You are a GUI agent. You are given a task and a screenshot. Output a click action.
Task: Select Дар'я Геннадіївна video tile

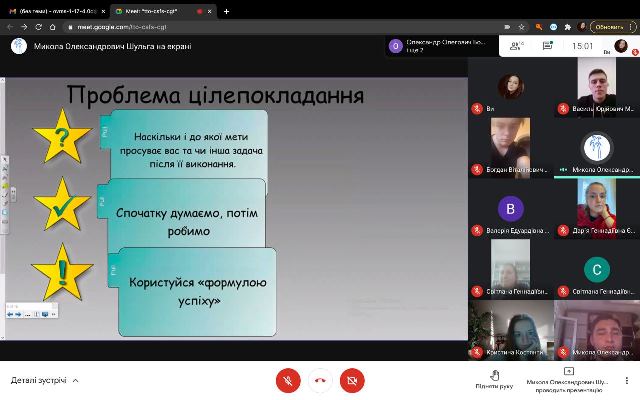click(x=597, y=209)
